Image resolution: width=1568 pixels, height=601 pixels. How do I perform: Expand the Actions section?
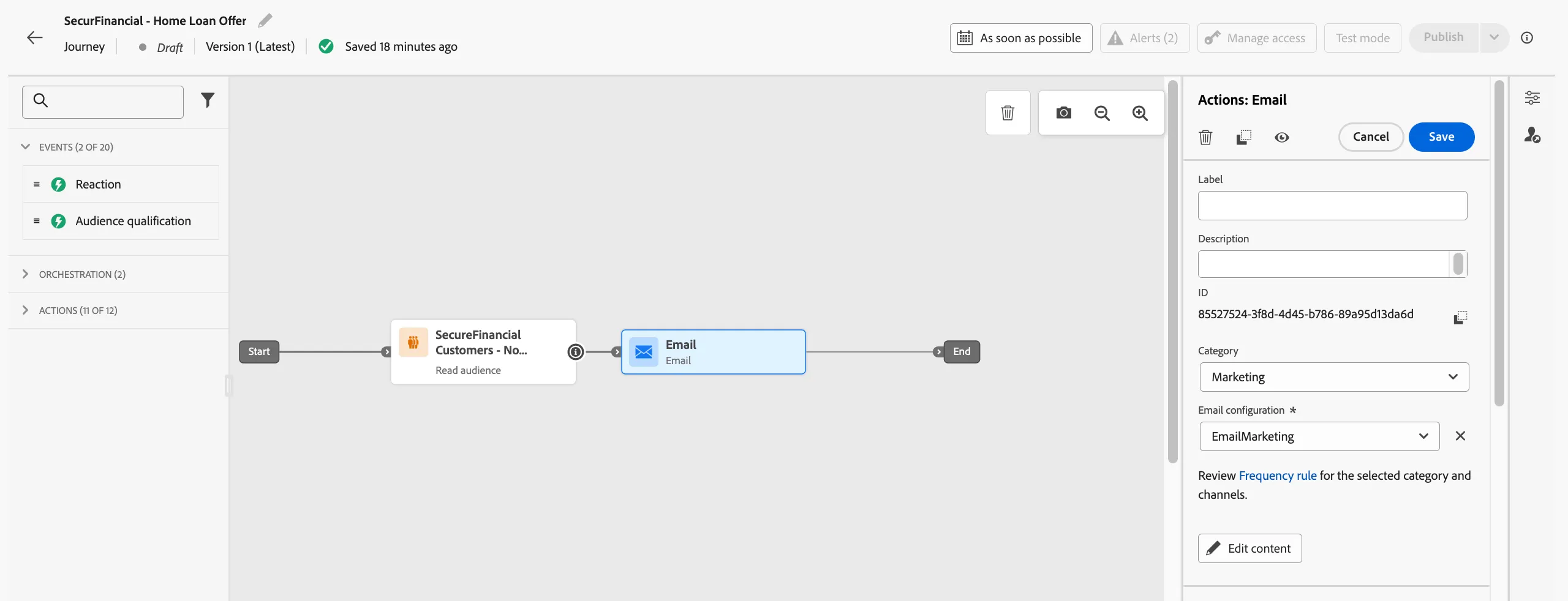tap(26, 310)
